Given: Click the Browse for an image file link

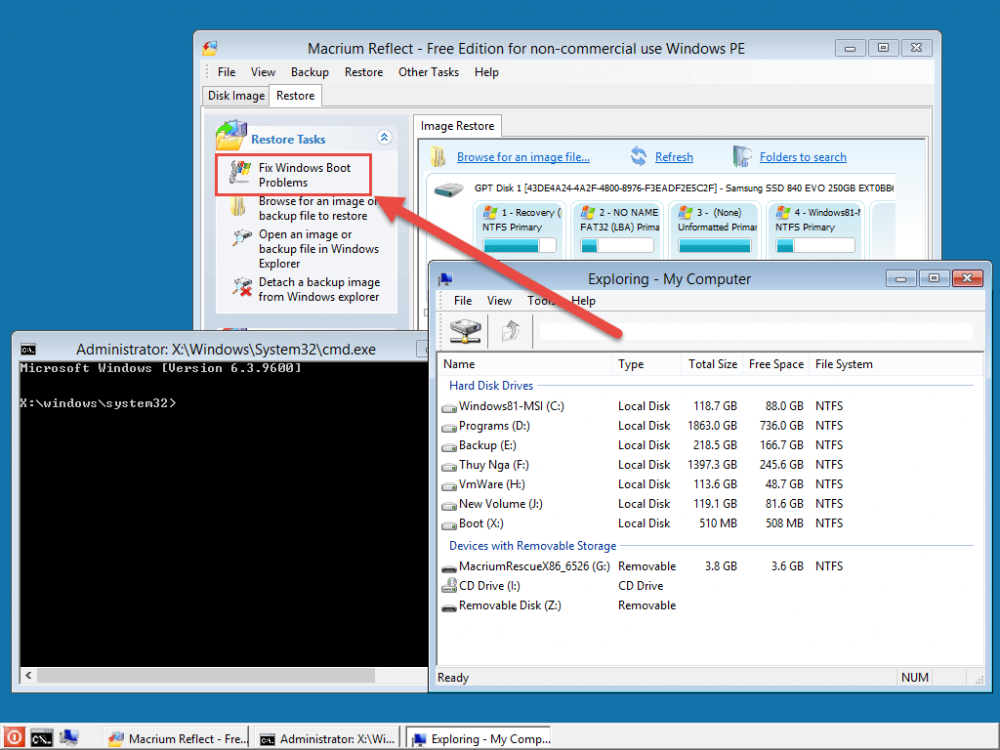Looking at the screenshot, I should 523,157.
